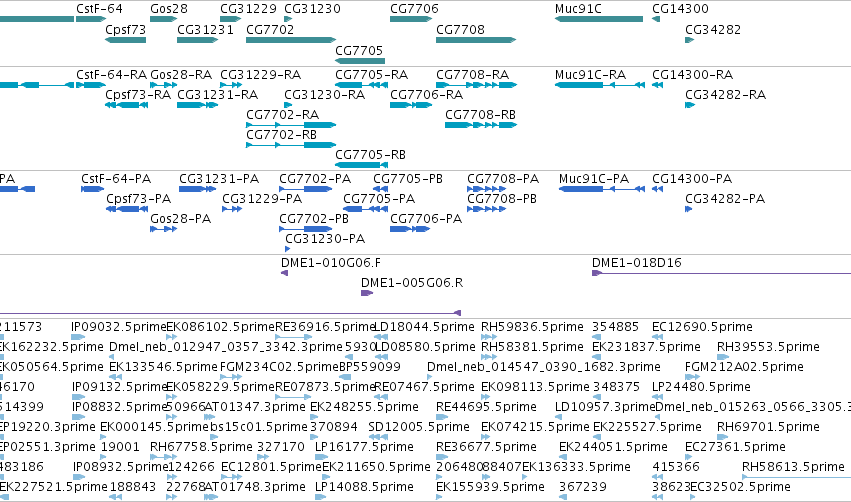The height and width of the screenshot is (502, 851).
Task: Click EST RH39553.5prime
Action: coord(723,357)
